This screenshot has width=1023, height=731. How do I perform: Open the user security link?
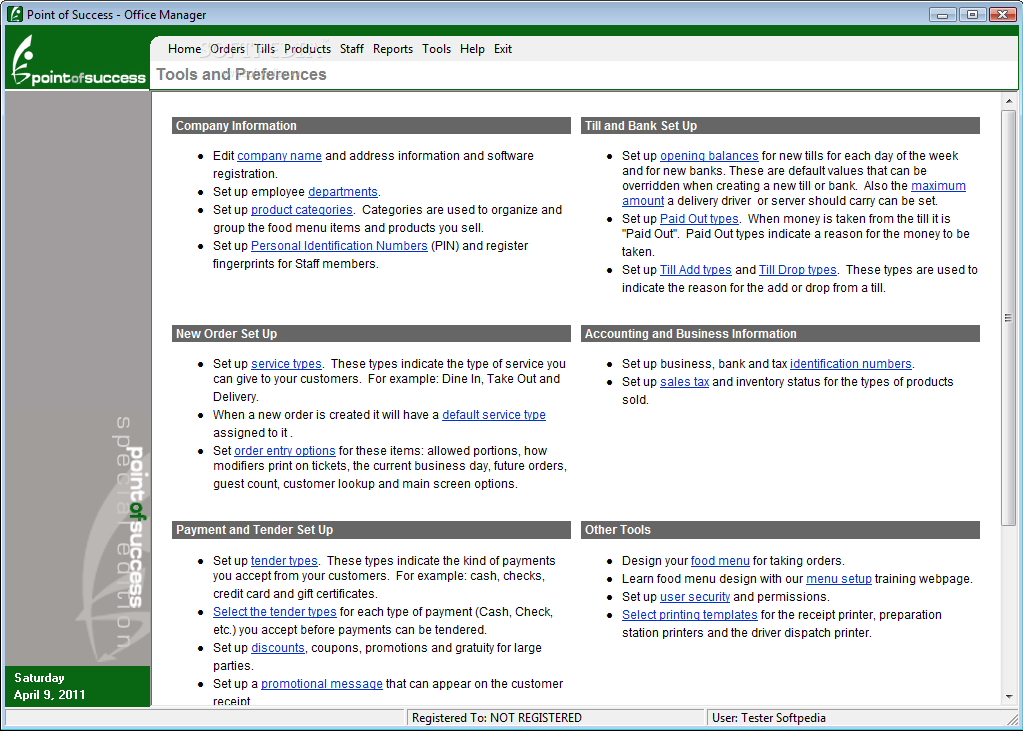point(695,597)
